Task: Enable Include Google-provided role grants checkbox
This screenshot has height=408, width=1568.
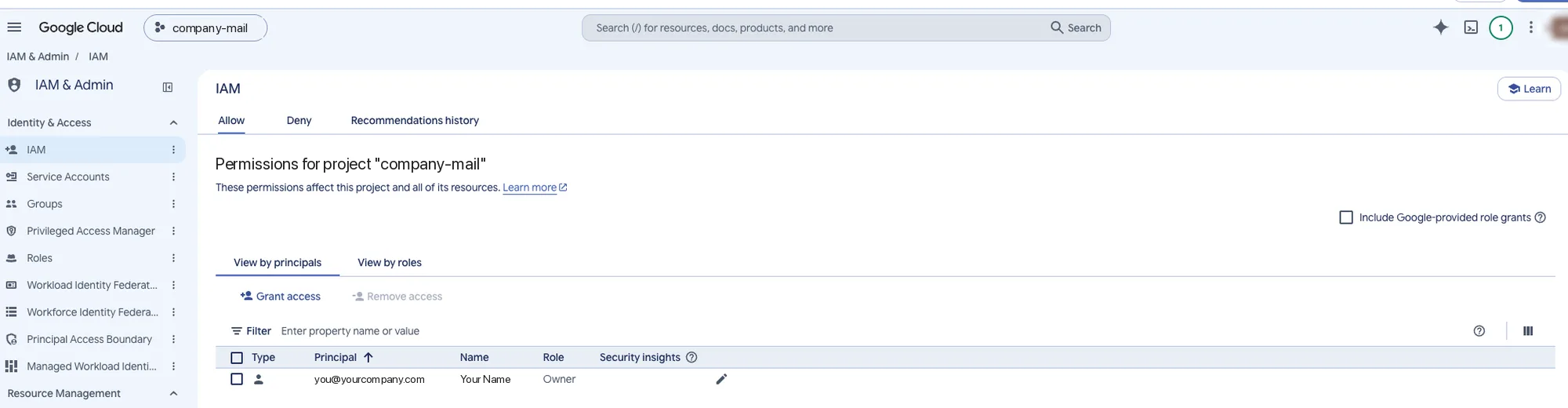Action: (x=1346, y=217)
